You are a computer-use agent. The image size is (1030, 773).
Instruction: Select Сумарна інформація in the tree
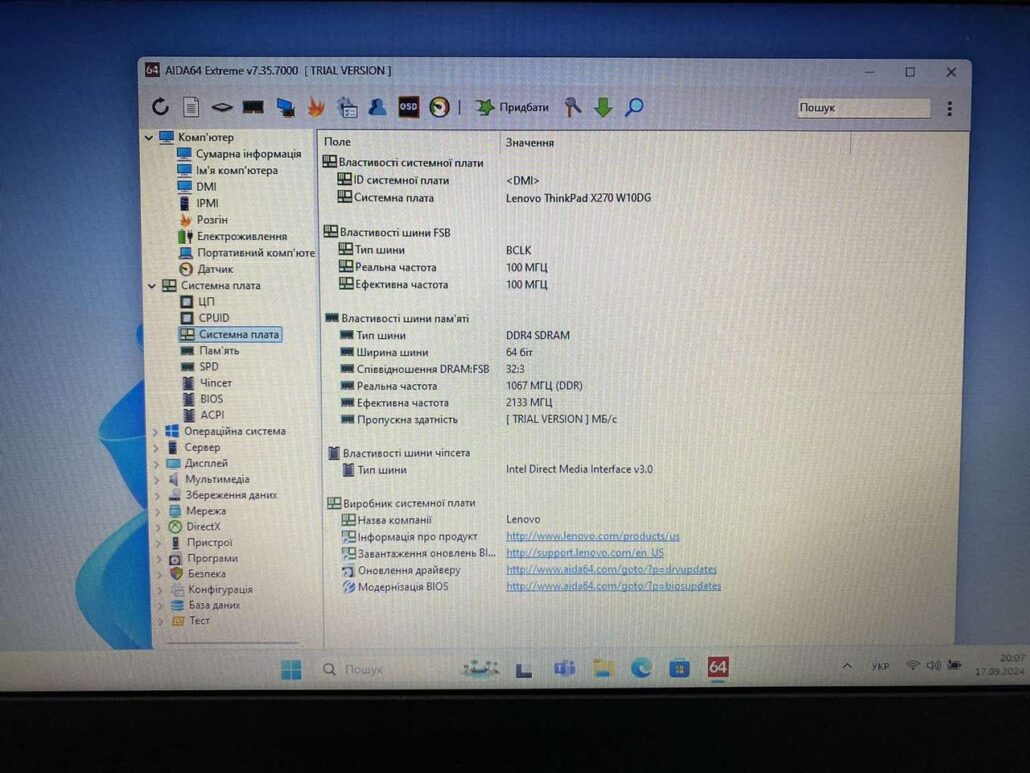(240, 154)
